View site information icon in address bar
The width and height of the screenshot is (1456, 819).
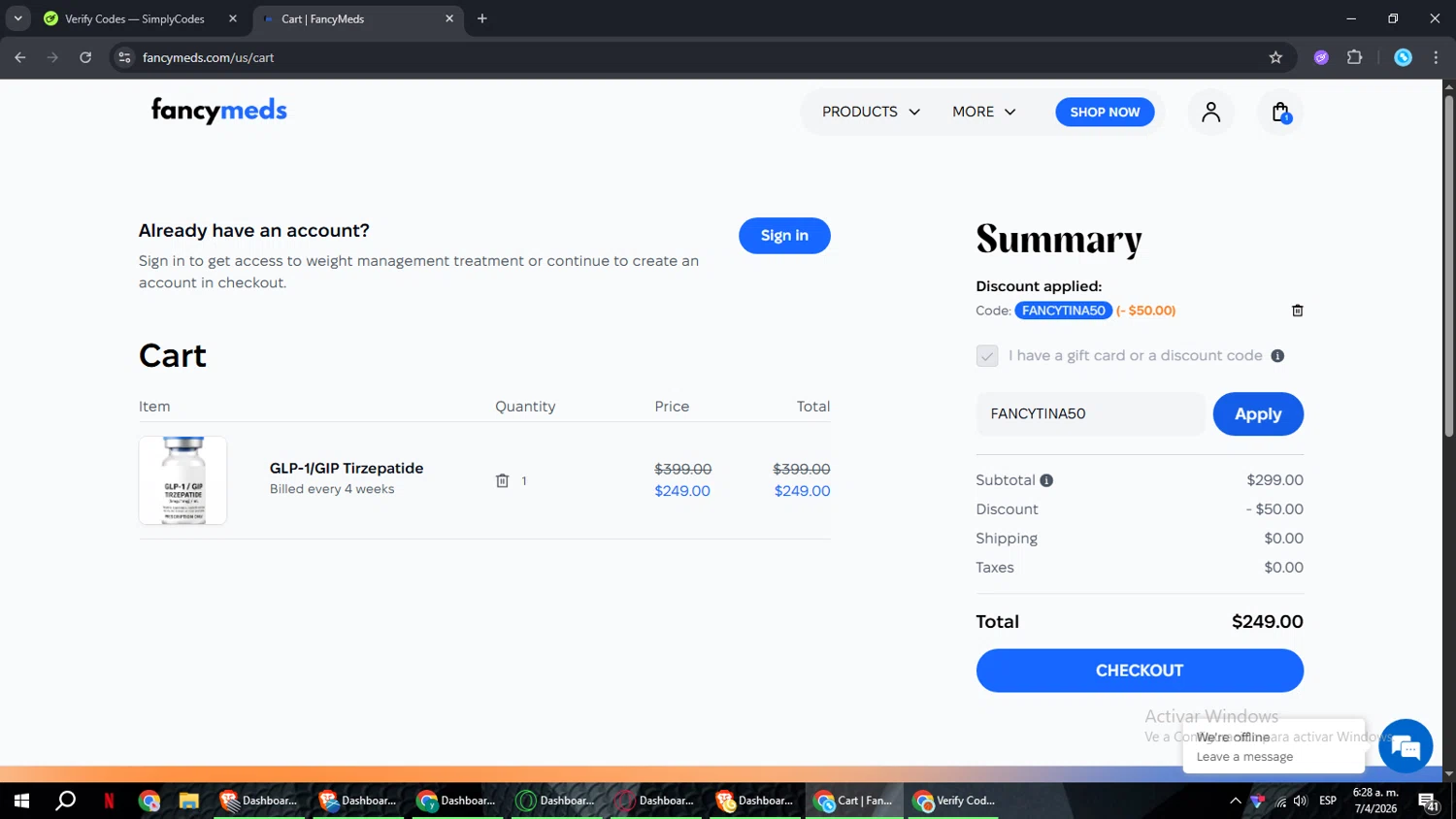click(124, 57)
